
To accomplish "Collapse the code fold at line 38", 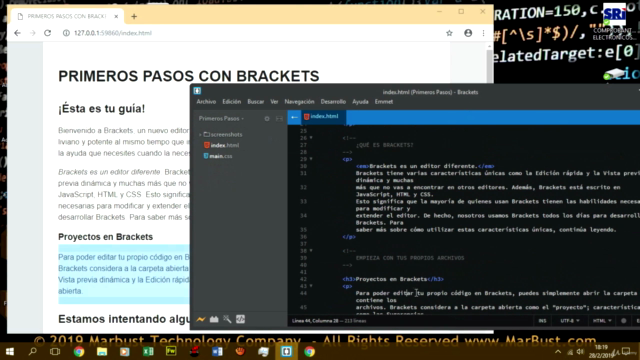I will click(311, 251).
